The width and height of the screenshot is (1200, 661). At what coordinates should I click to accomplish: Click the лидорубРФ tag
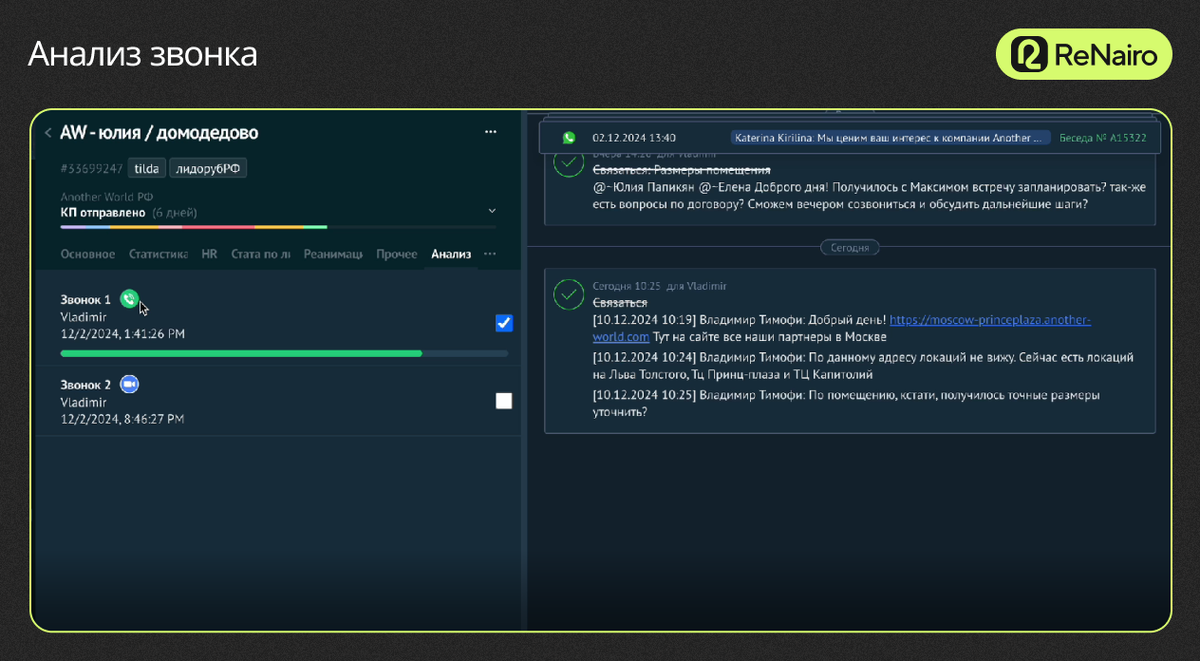pyautogui.click(x=208, y=169)
